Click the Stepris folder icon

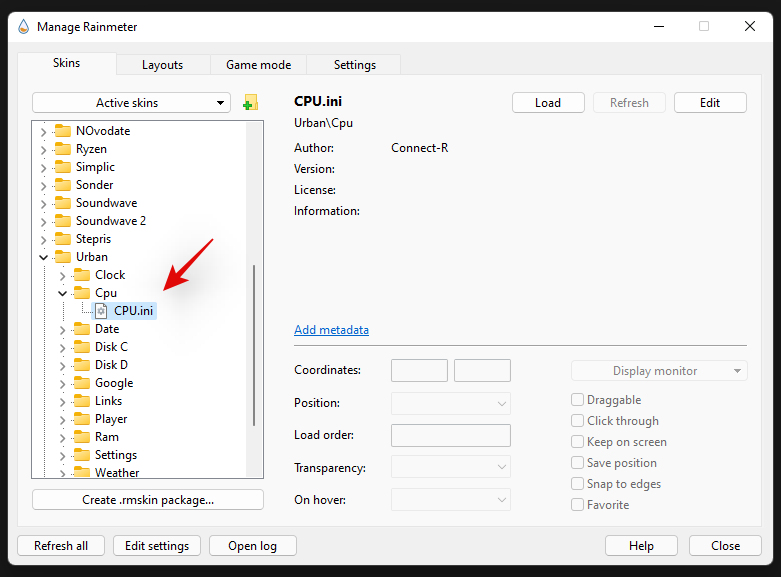63,239
